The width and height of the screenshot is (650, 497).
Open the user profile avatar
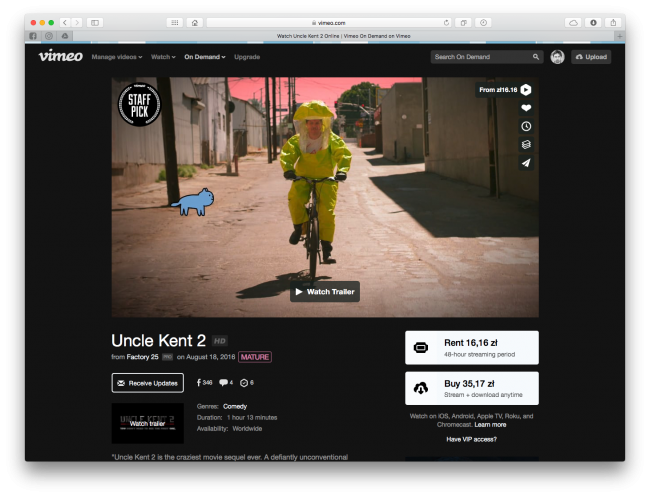[x=557, y=57]
